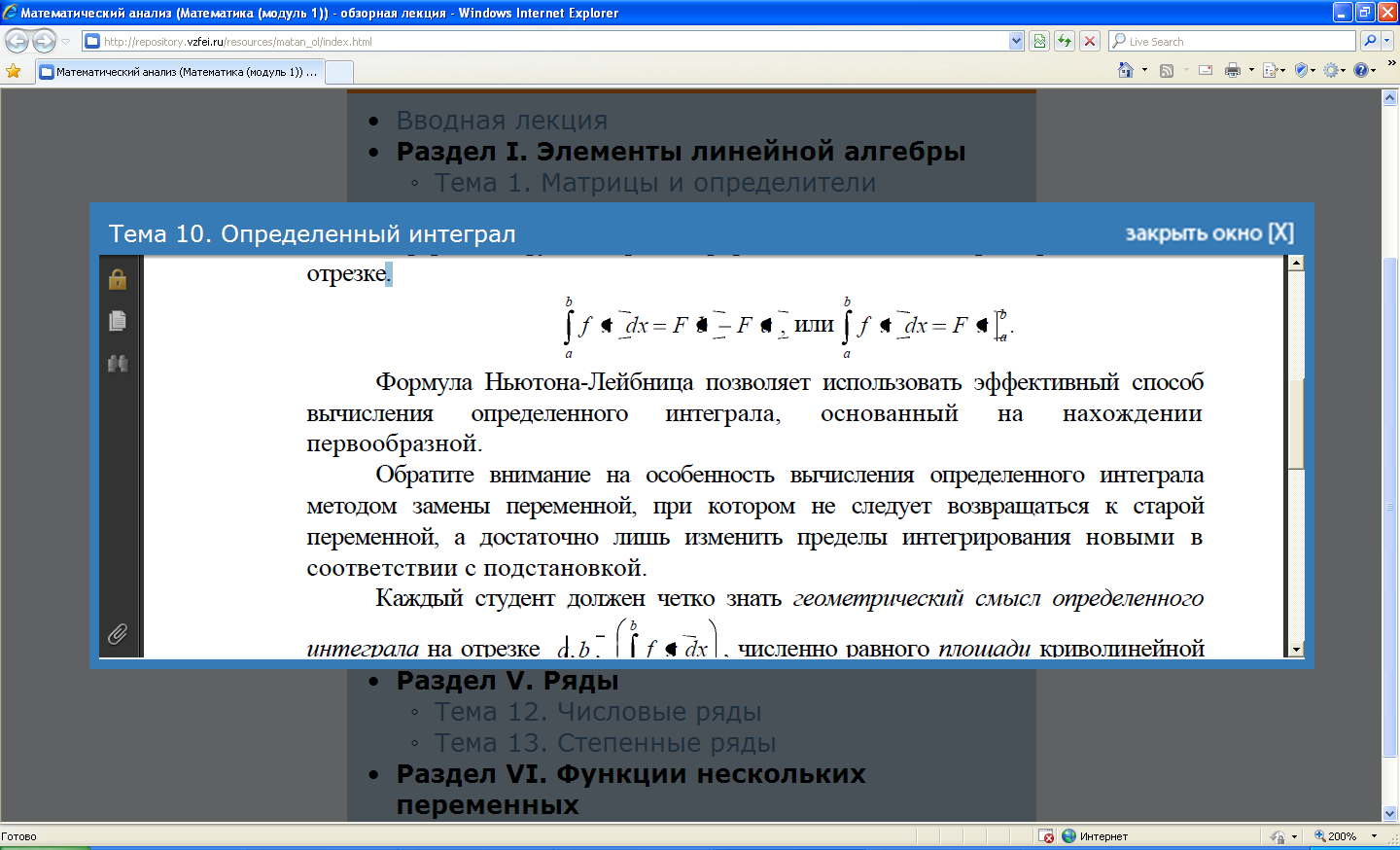Click the Read Mail envelope icon
This screenshot has width=1400, height=850.
(x=1206, y=70)
